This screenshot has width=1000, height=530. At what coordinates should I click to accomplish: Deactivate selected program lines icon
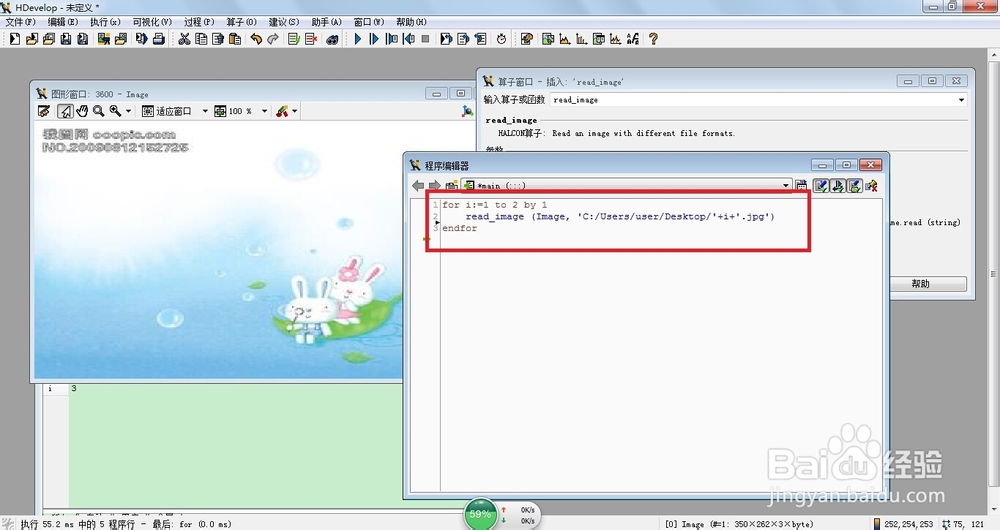pyautogui.click(x=311, y=39)
